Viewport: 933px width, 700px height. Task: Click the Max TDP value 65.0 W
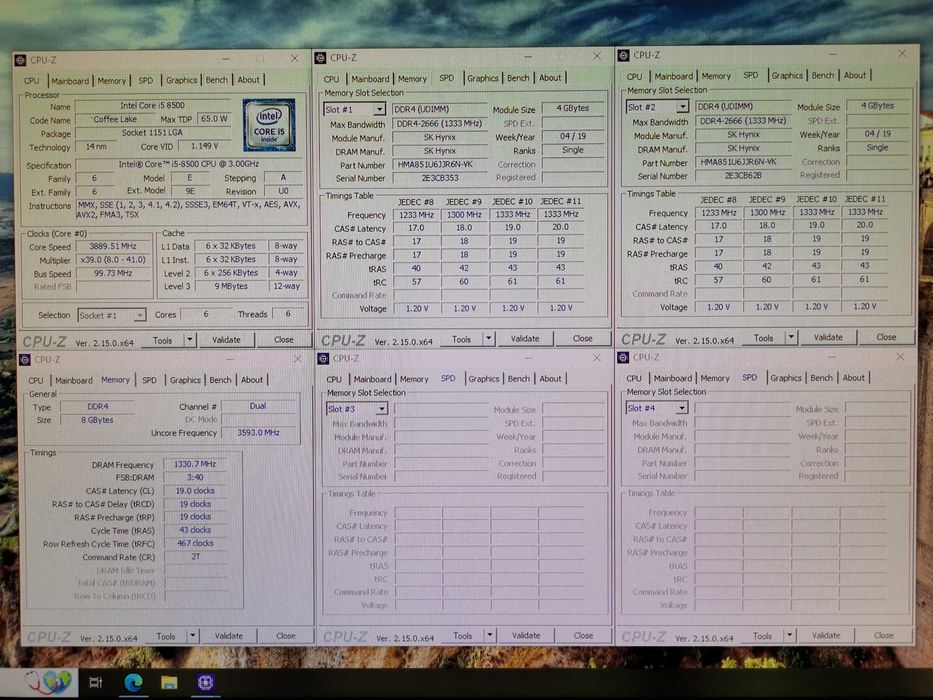tap(214, 118)
